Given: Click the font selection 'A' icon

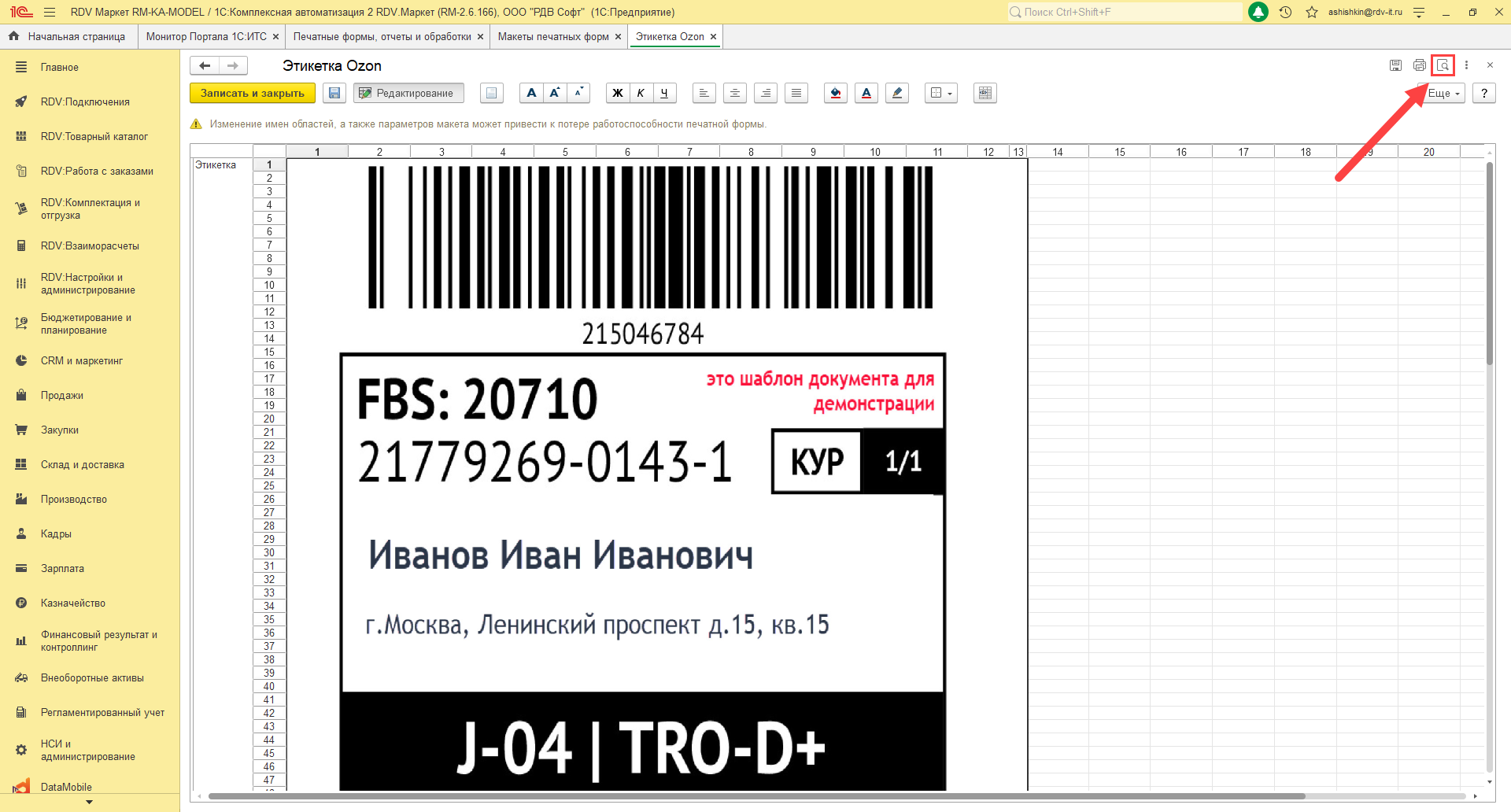Looking at the screenshot, I should tap(531, 93).
